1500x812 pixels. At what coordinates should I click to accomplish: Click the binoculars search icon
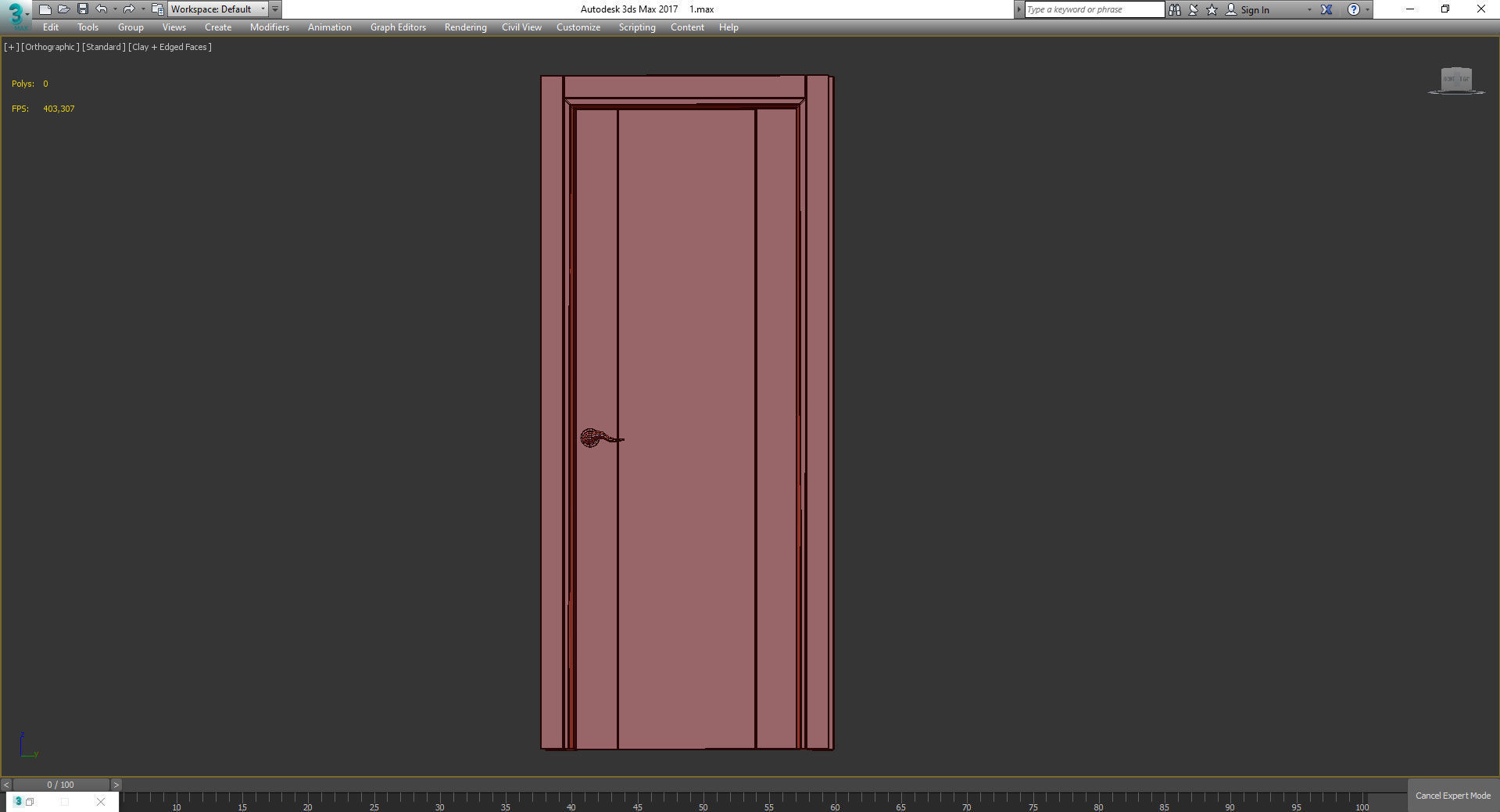click(1174, 9)
